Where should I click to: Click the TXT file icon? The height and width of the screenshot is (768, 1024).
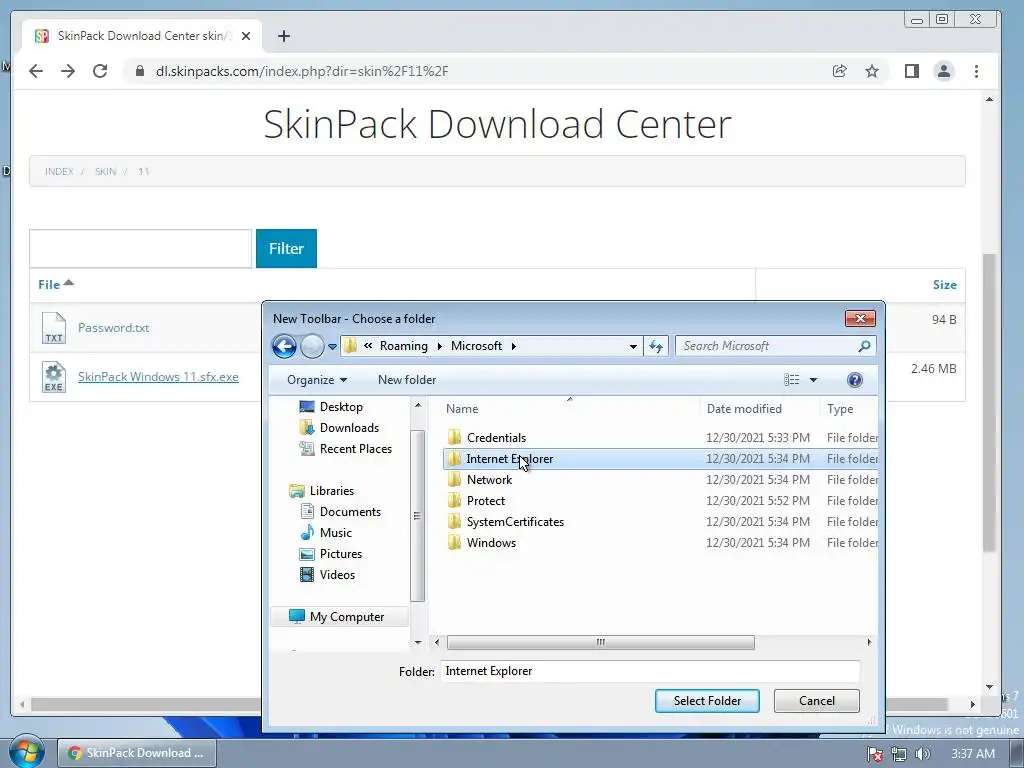click(x=54, y=328)
